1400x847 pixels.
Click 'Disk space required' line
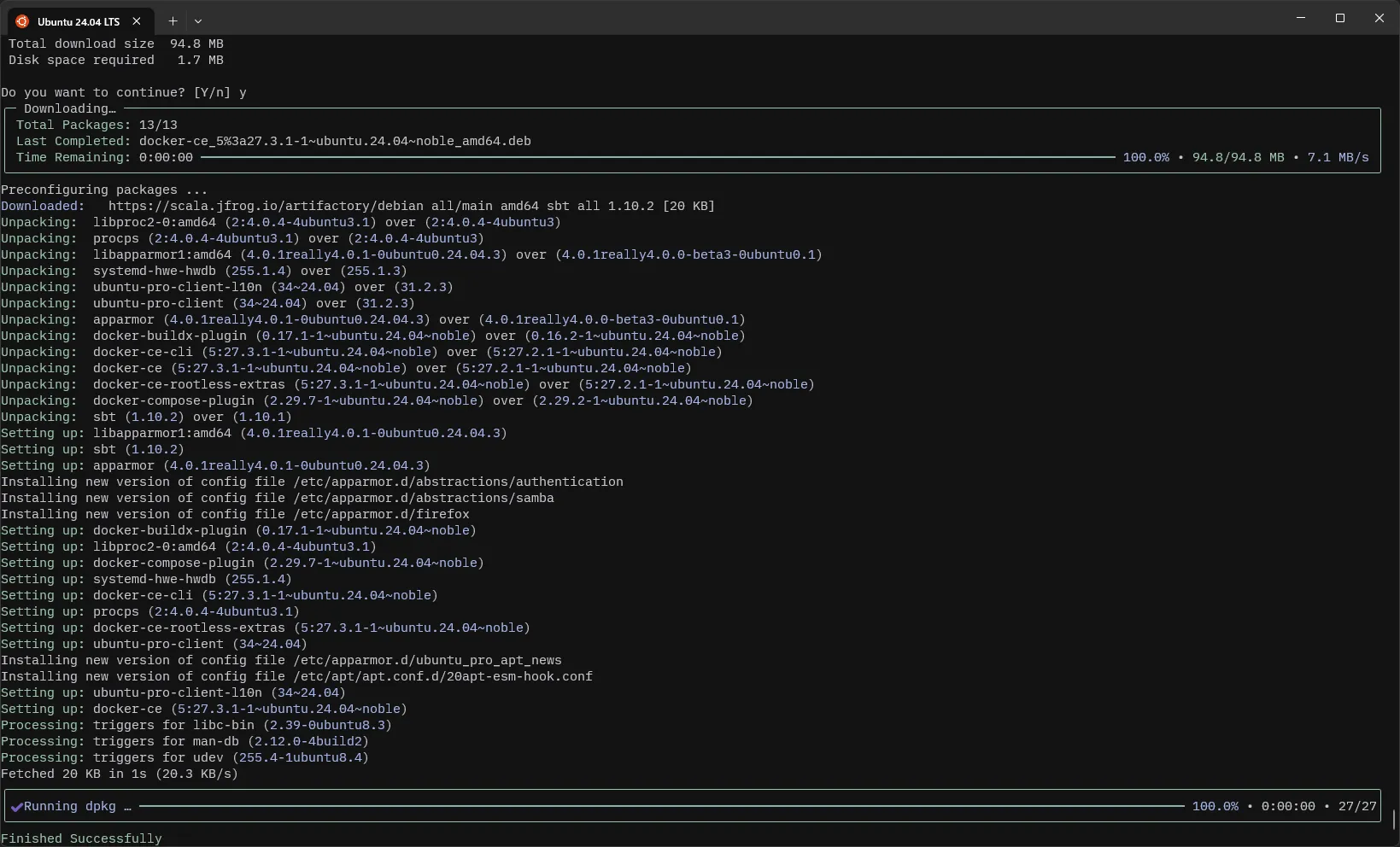click(116, 60)
